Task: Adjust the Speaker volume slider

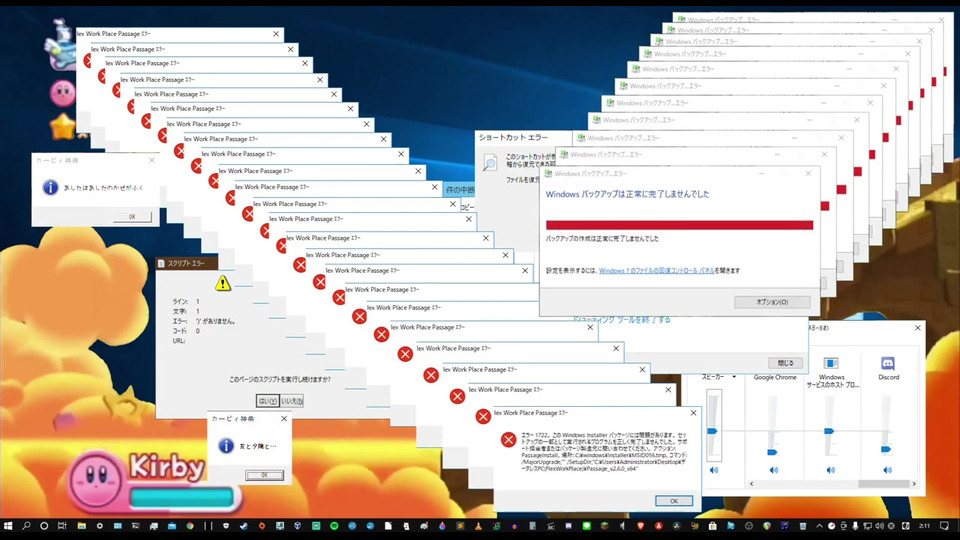Action: [x=713, y=431]
